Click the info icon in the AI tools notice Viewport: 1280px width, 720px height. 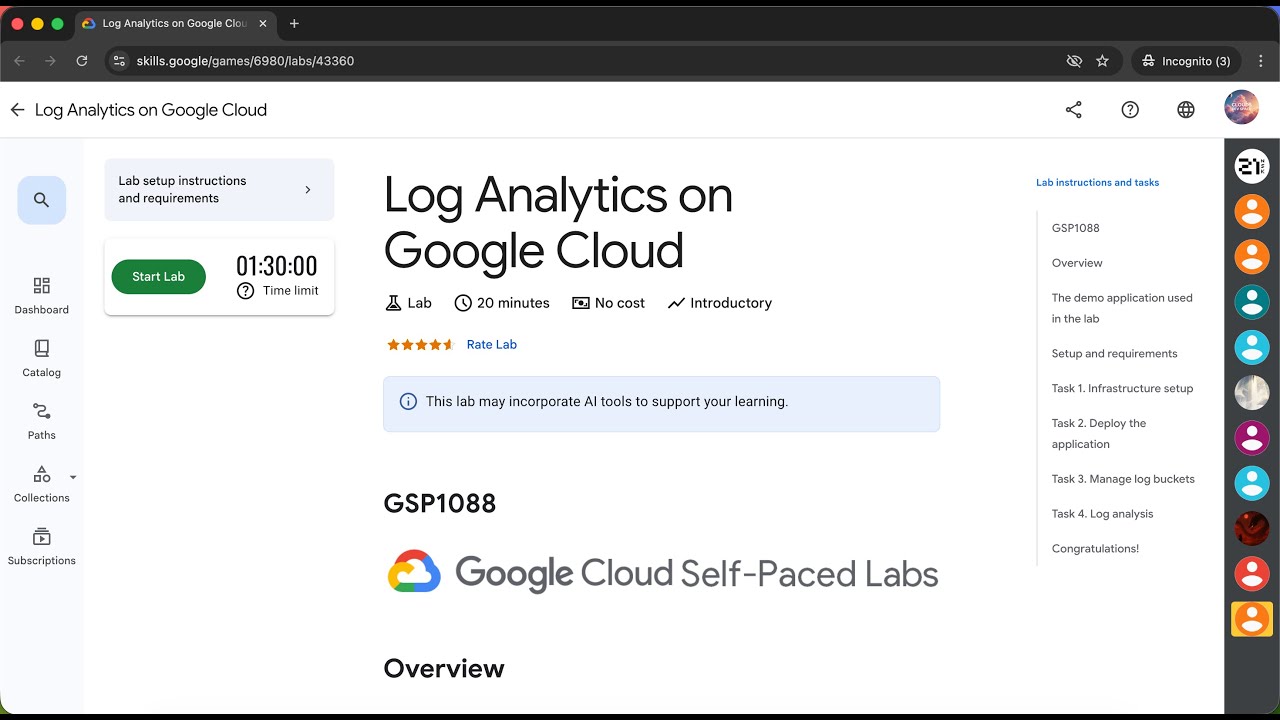tap(408, 402)
